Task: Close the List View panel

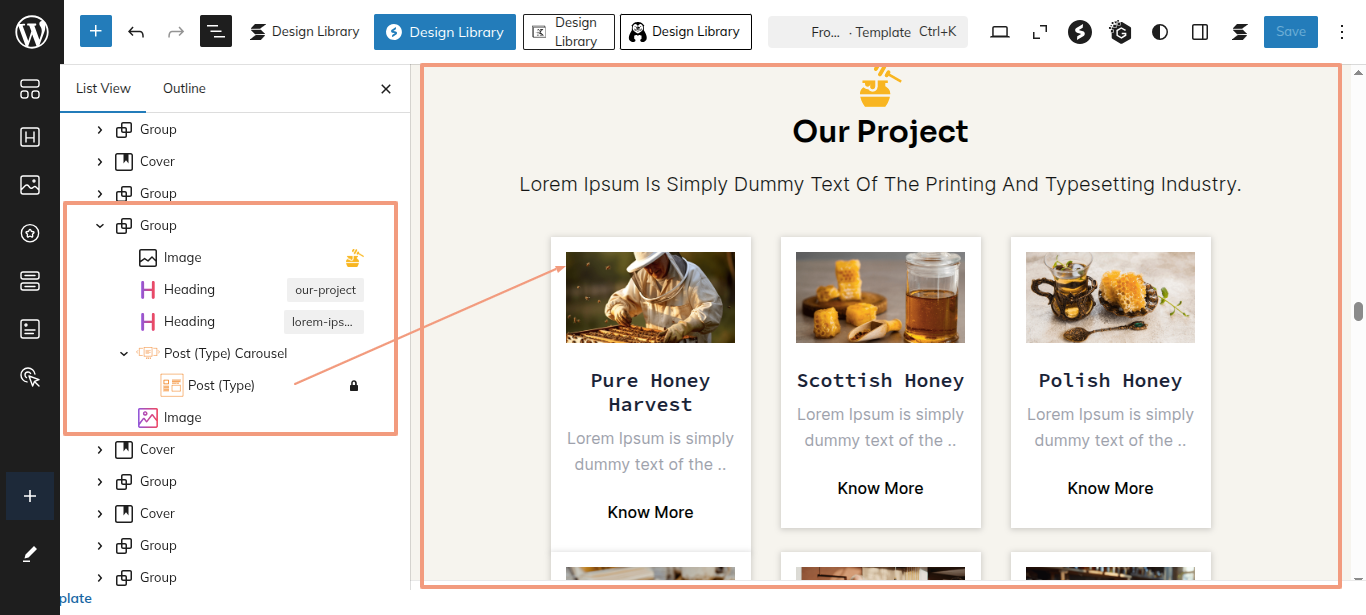Action: pos(386,89)
